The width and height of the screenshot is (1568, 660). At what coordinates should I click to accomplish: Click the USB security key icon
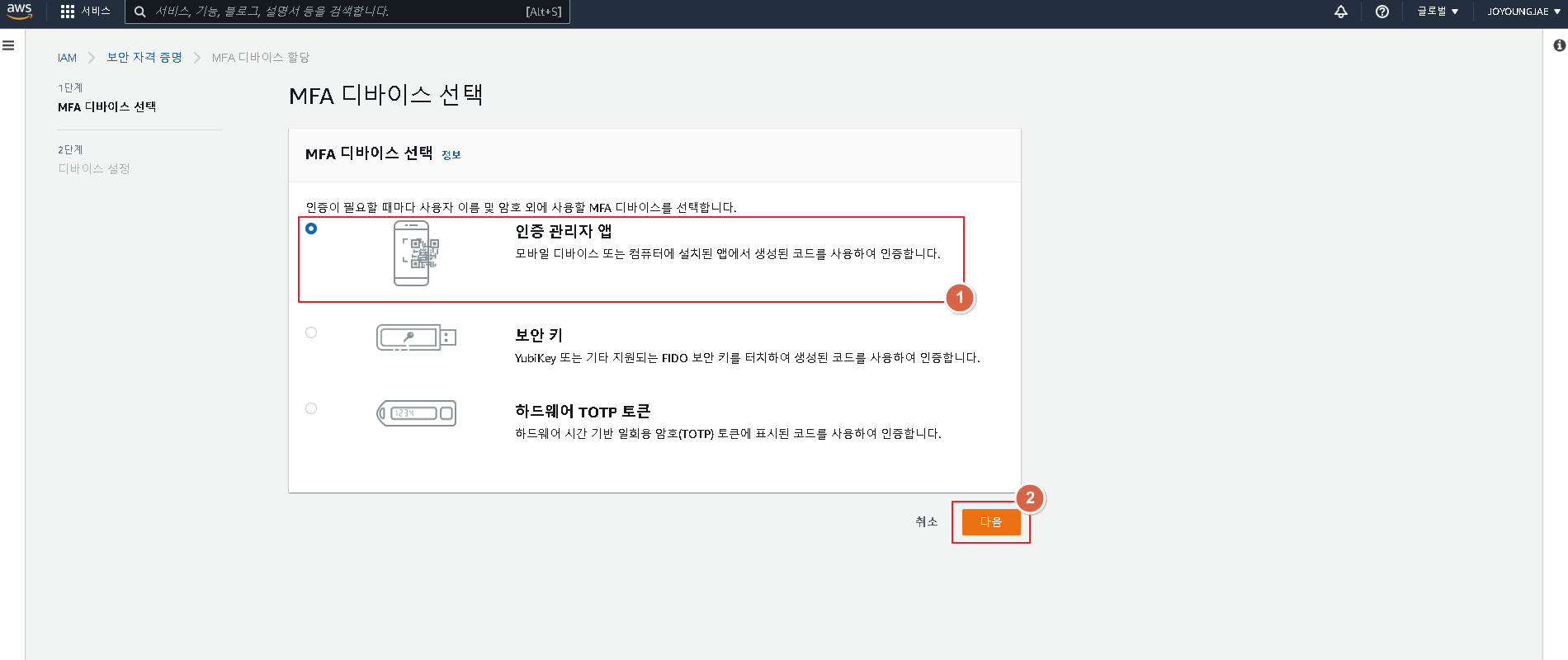click(x=417, y=337)
